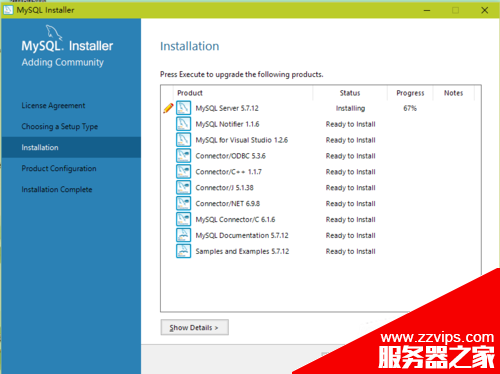Click the MySQL Installer title bar icon
This screenshot has width=500, height=374.
point(8,10)
